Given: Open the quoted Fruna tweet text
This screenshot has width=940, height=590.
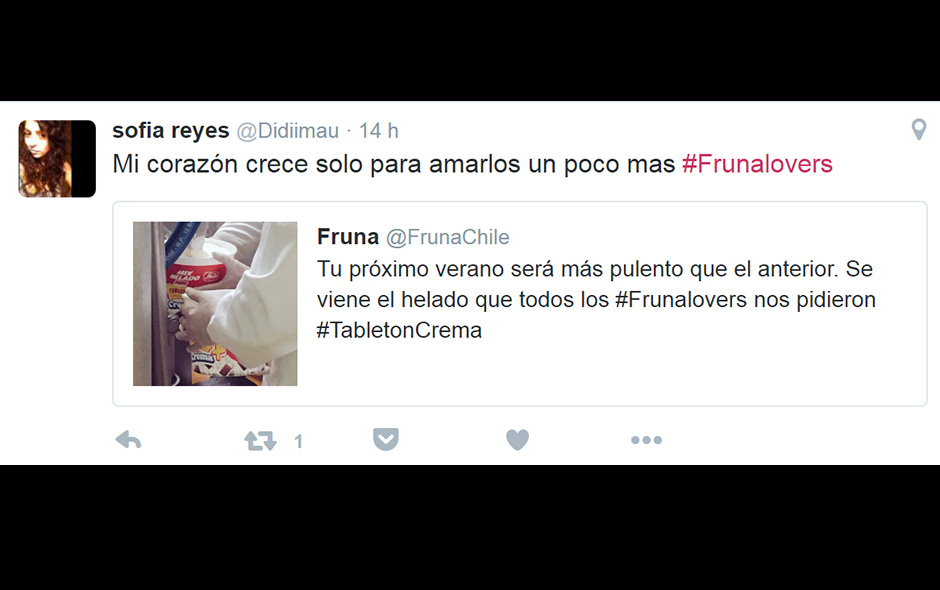Looking at the screenshot, I should point(596,299).
